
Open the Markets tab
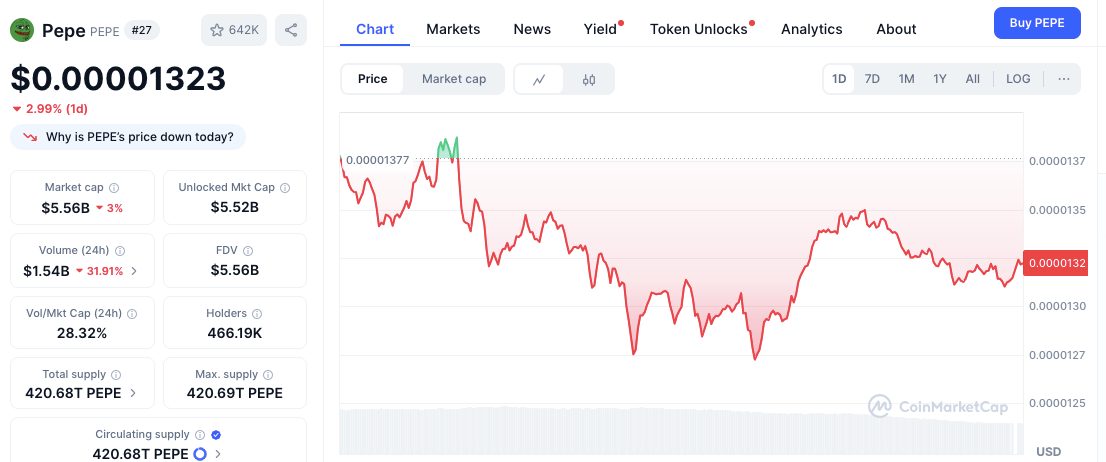tap(453, 29)
